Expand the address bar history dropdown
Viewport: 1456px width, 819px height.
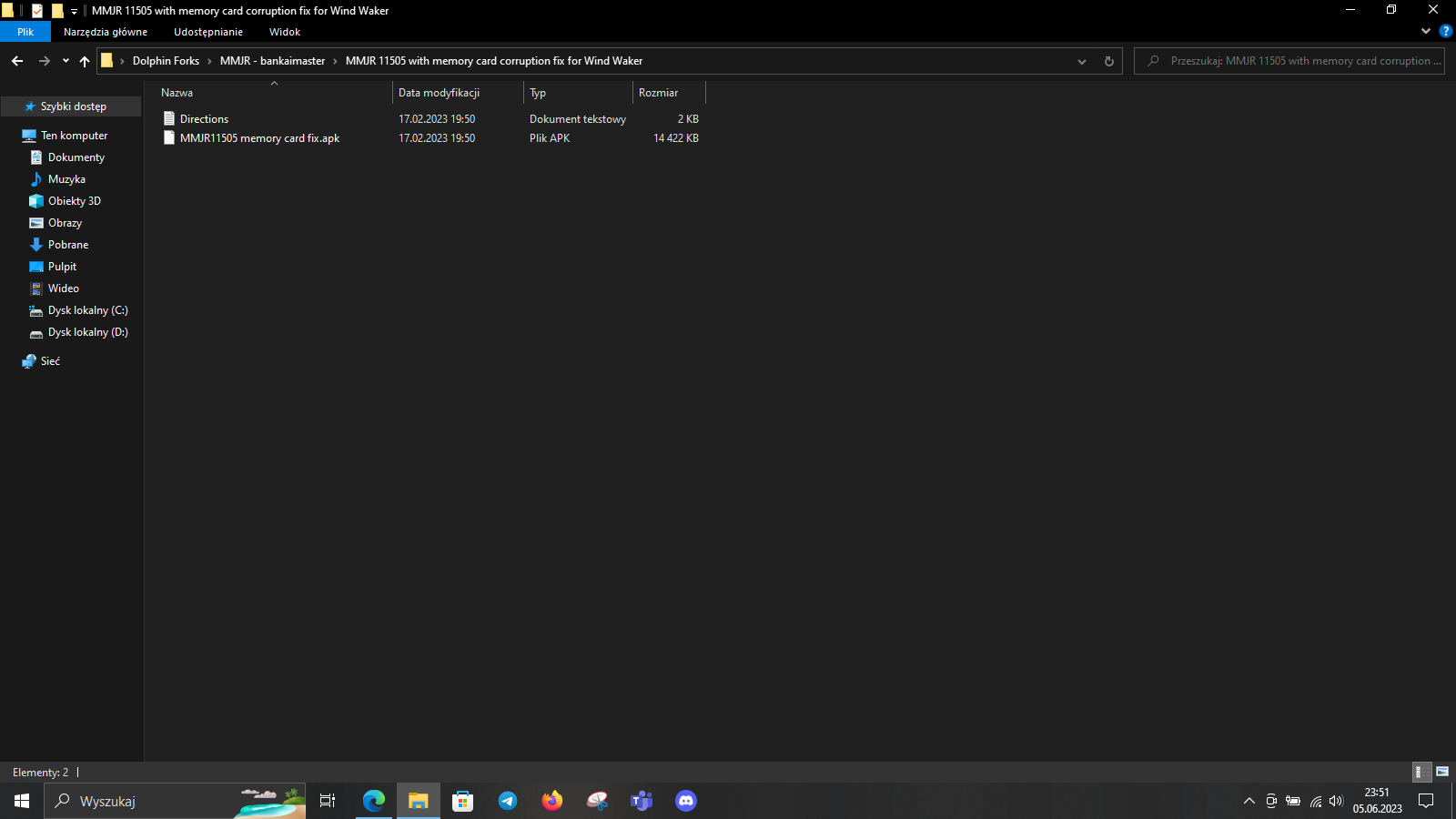click(1082, 61)
